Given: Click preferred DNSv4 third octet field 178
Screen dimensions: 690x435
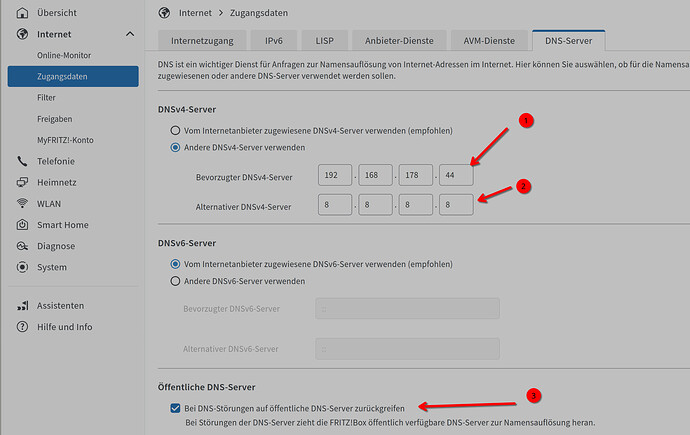Looking at the screenshot, I should (416, 175).
